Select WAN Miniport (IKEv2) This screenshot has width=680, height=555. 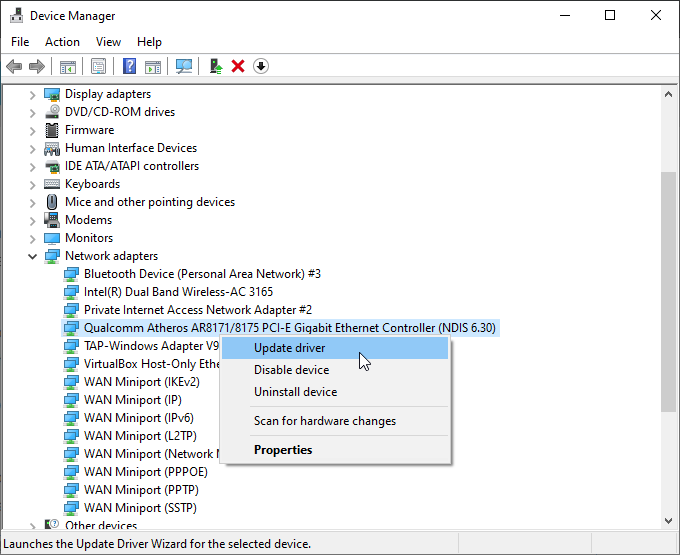click(x=142, y=382)
